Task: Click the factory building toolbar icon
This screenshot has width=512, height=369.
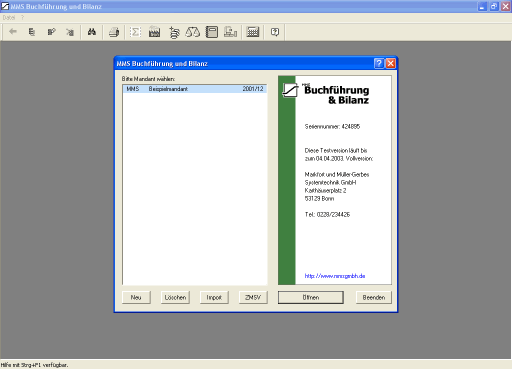Action: click(154, 32)
